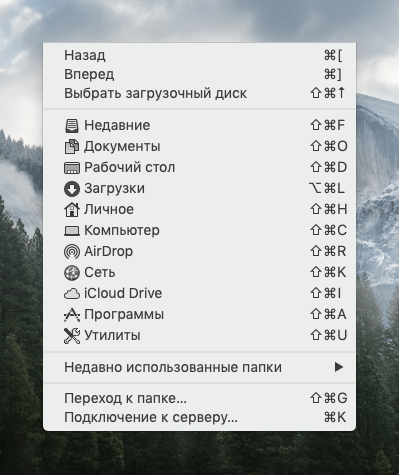Click the Документы pages icon

71,147
